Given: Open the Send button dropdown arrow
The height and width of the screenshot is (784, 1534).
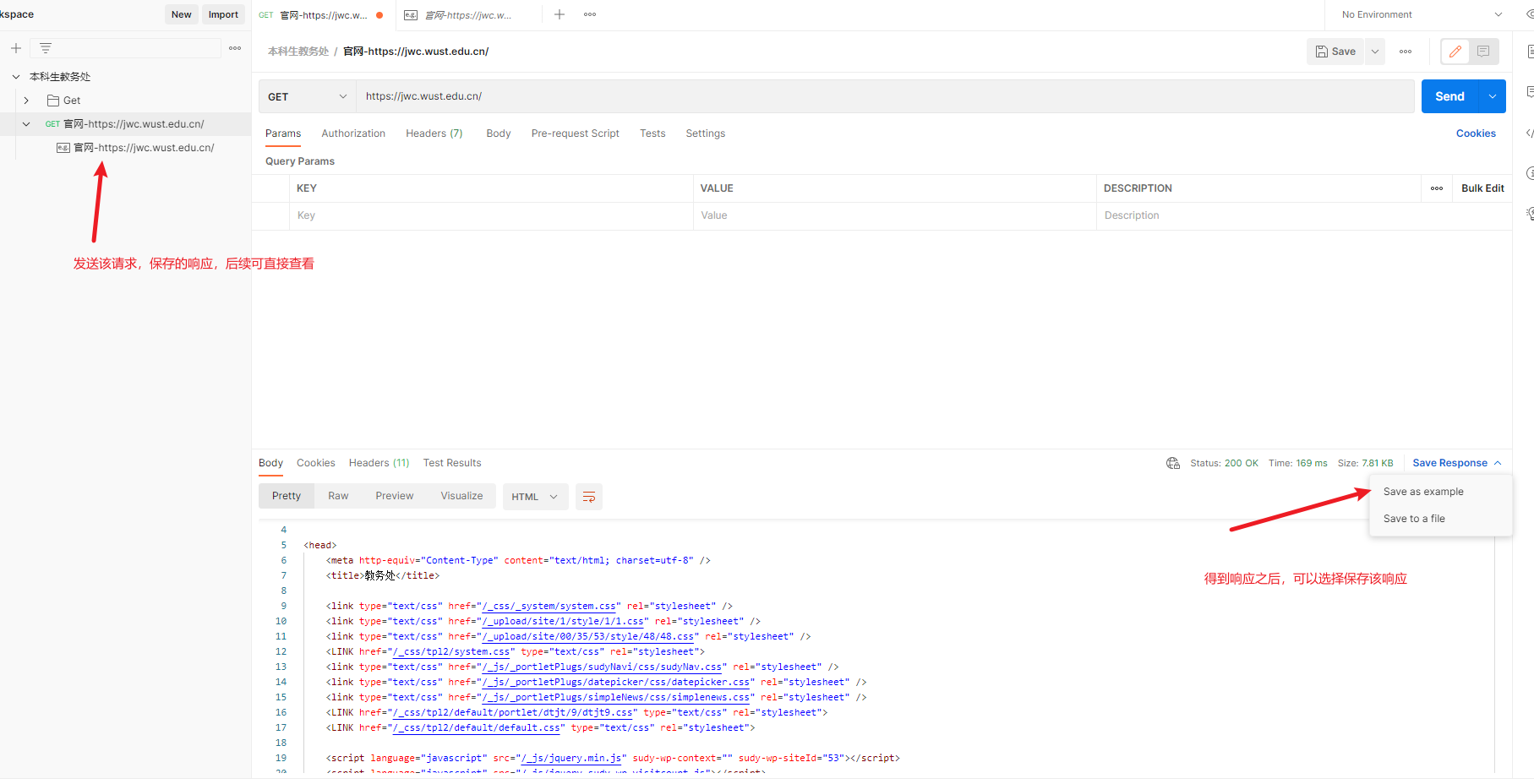Looking at the screenshot, I should (x=1493, y=96).
